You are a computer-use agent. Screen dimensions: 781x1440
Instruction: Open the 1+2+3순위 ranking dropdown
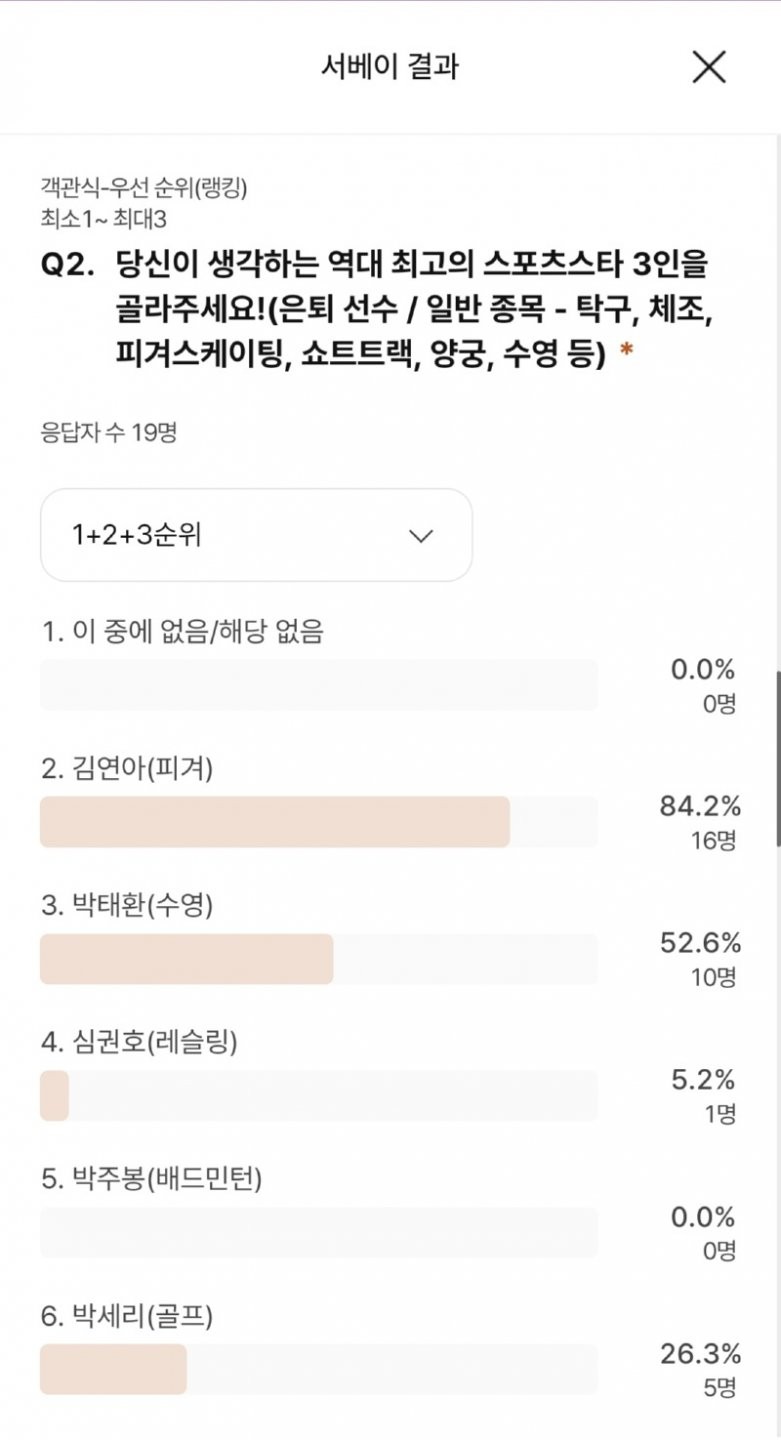256,535
